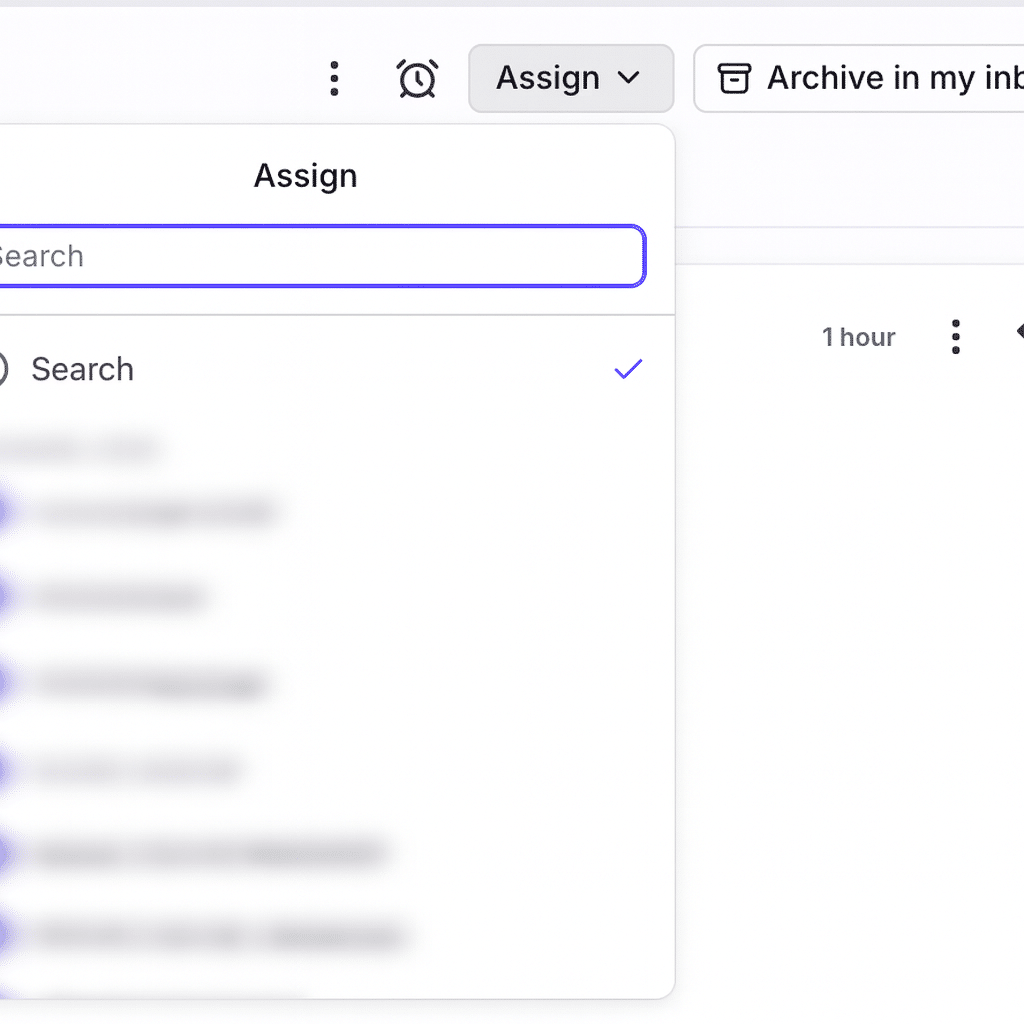Click the arrow icon right of message menu
This screenshot has height=1024, width=1024.
(x=1018, y=332)
